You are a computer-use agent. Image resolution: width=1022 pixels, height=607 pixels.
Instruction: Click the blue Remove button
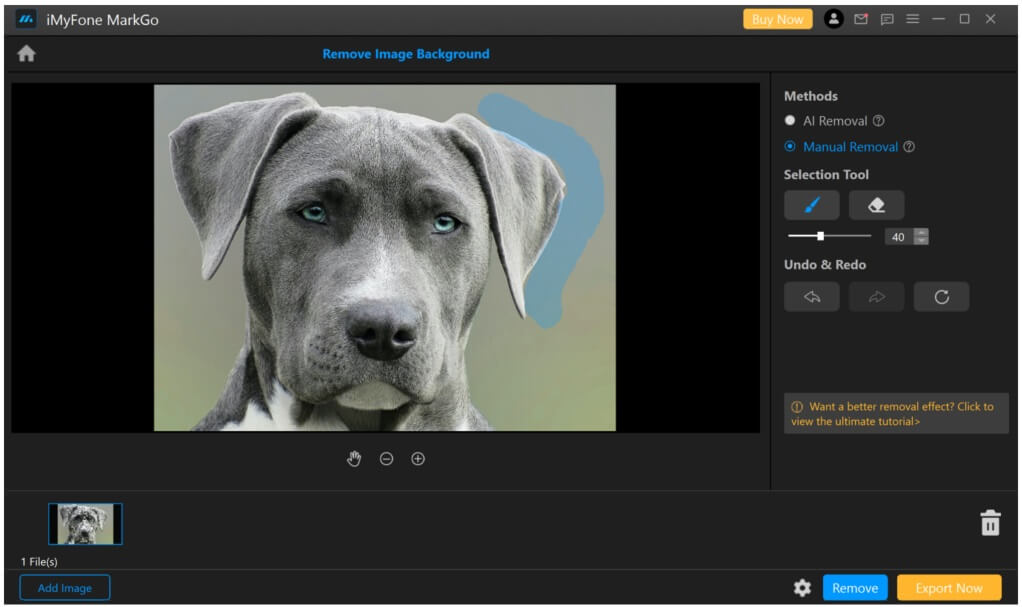[x=854, y=588]
